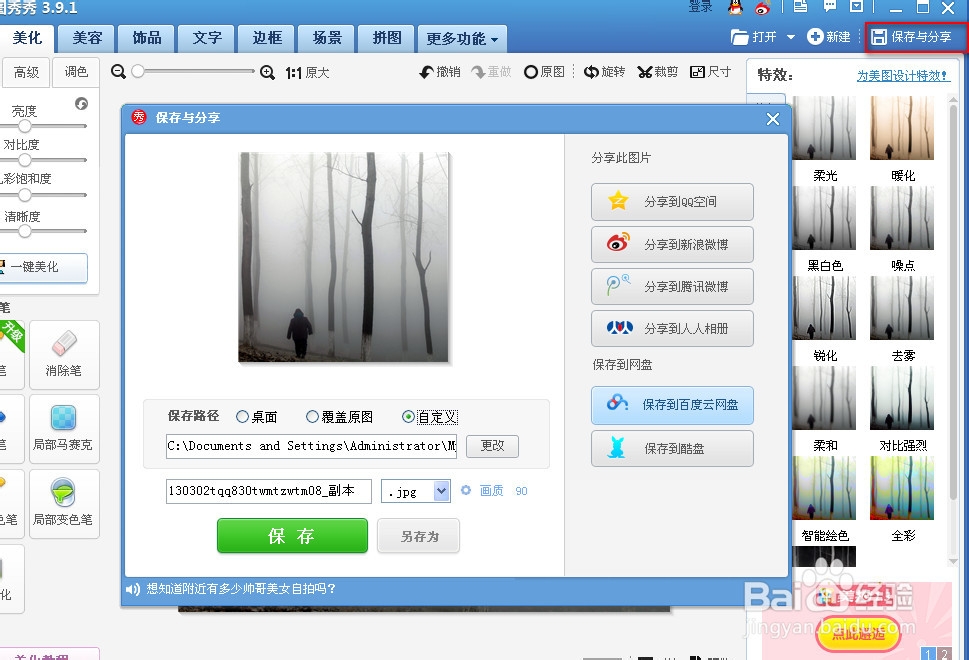
Task: Switch to the 文字 tab
Action: coord(207,38)
